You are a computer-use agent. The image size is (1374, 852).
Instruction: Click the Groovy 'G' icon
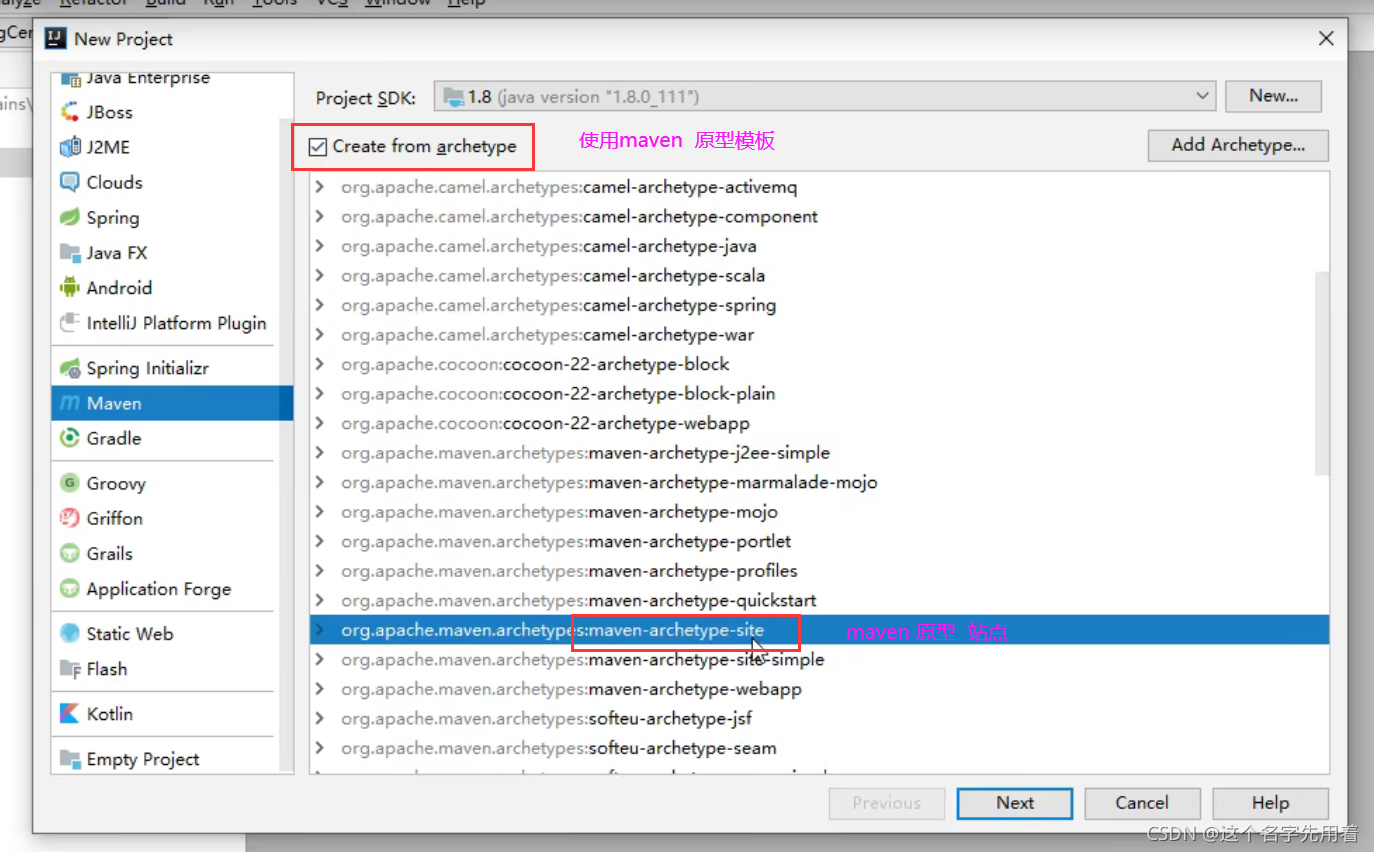[69, 483]
